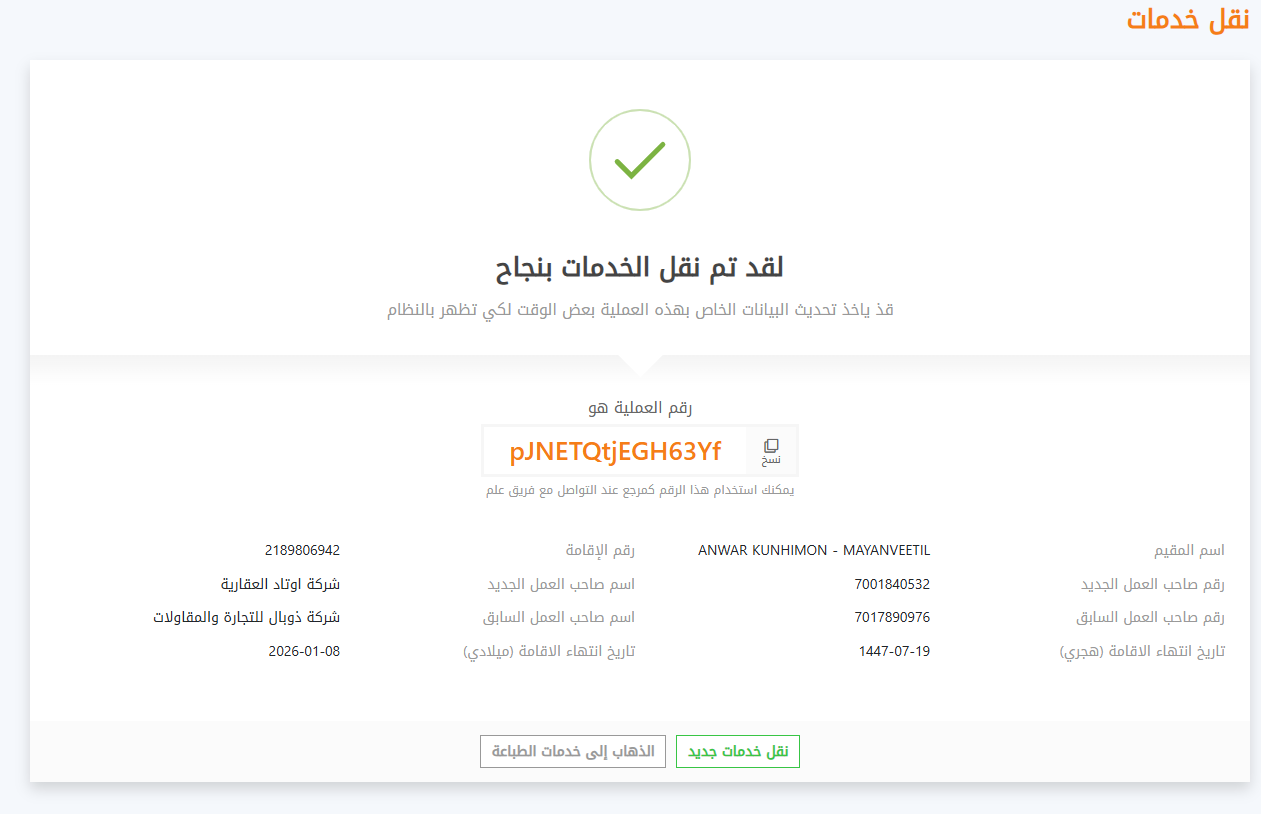Click new employer number 7001840532
The width and height of the screenshot is (1261, 814).
pos(892,584)
